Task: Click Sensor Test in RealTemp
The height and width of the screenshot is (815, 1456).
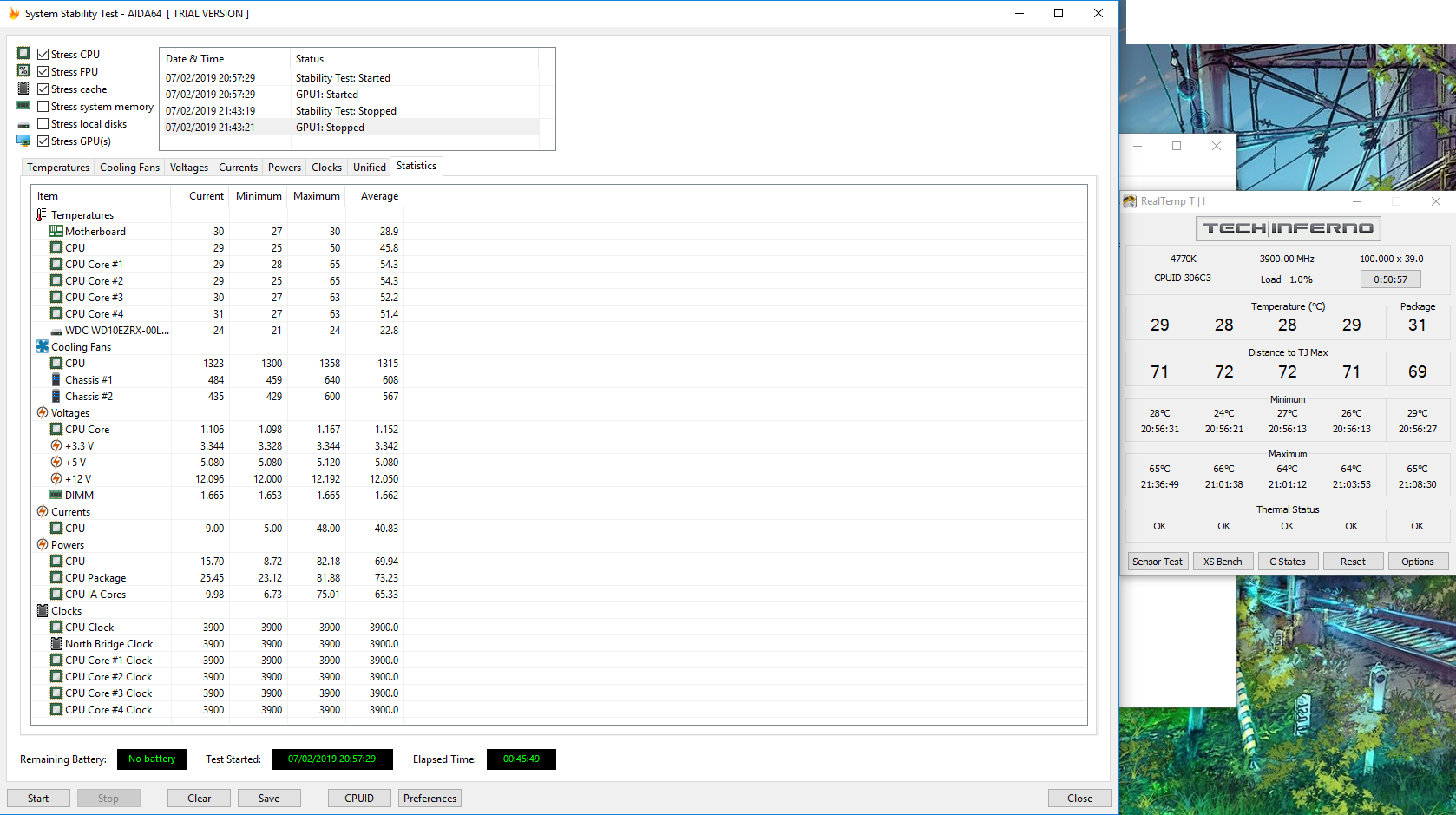Action: point(1158,562)
